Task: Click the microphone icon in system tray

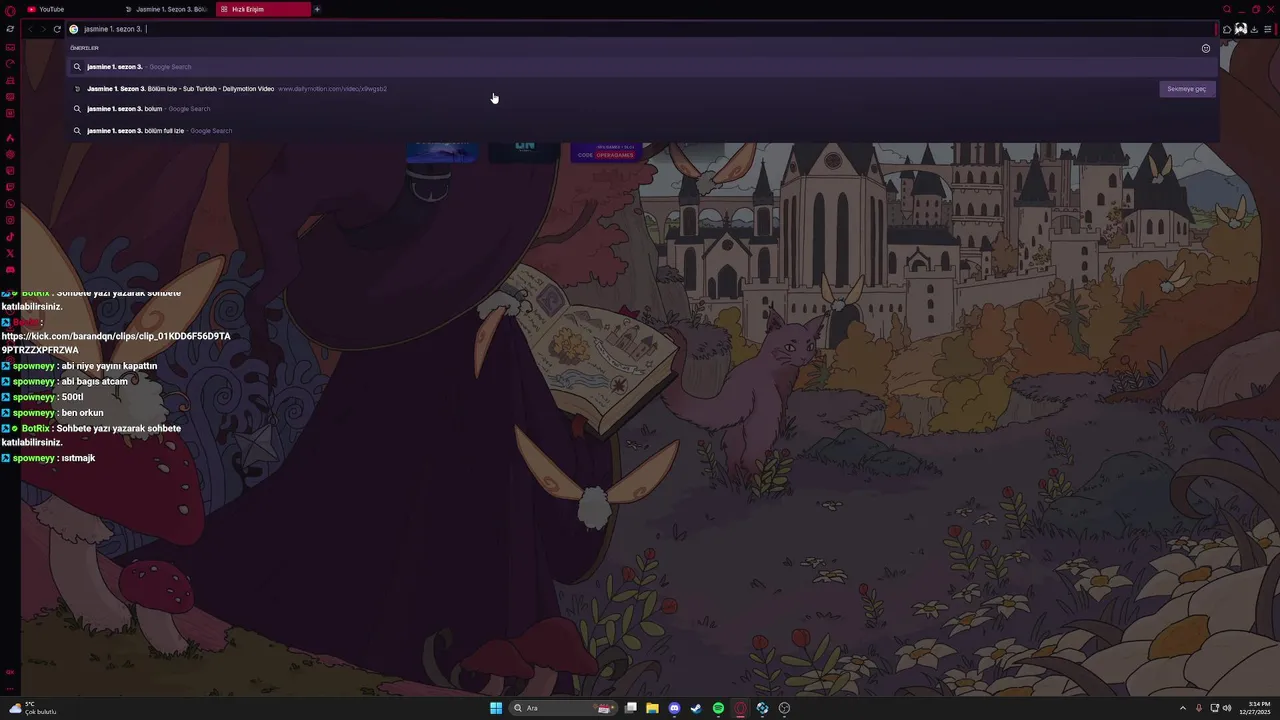Action: point(1199,708)
